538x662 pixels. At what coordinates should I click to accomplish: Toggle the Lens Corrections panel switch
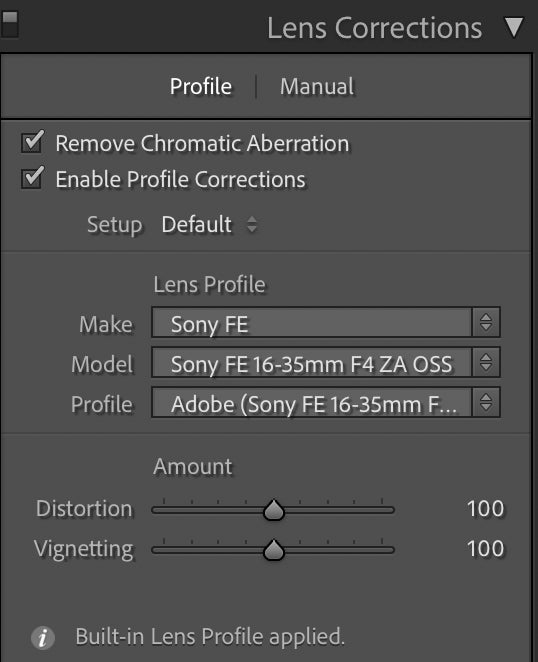(9, 24)
